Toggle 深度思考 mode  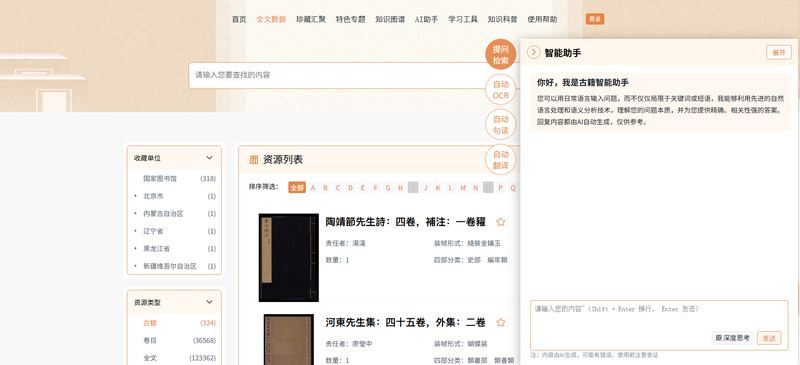pos(733,337)
